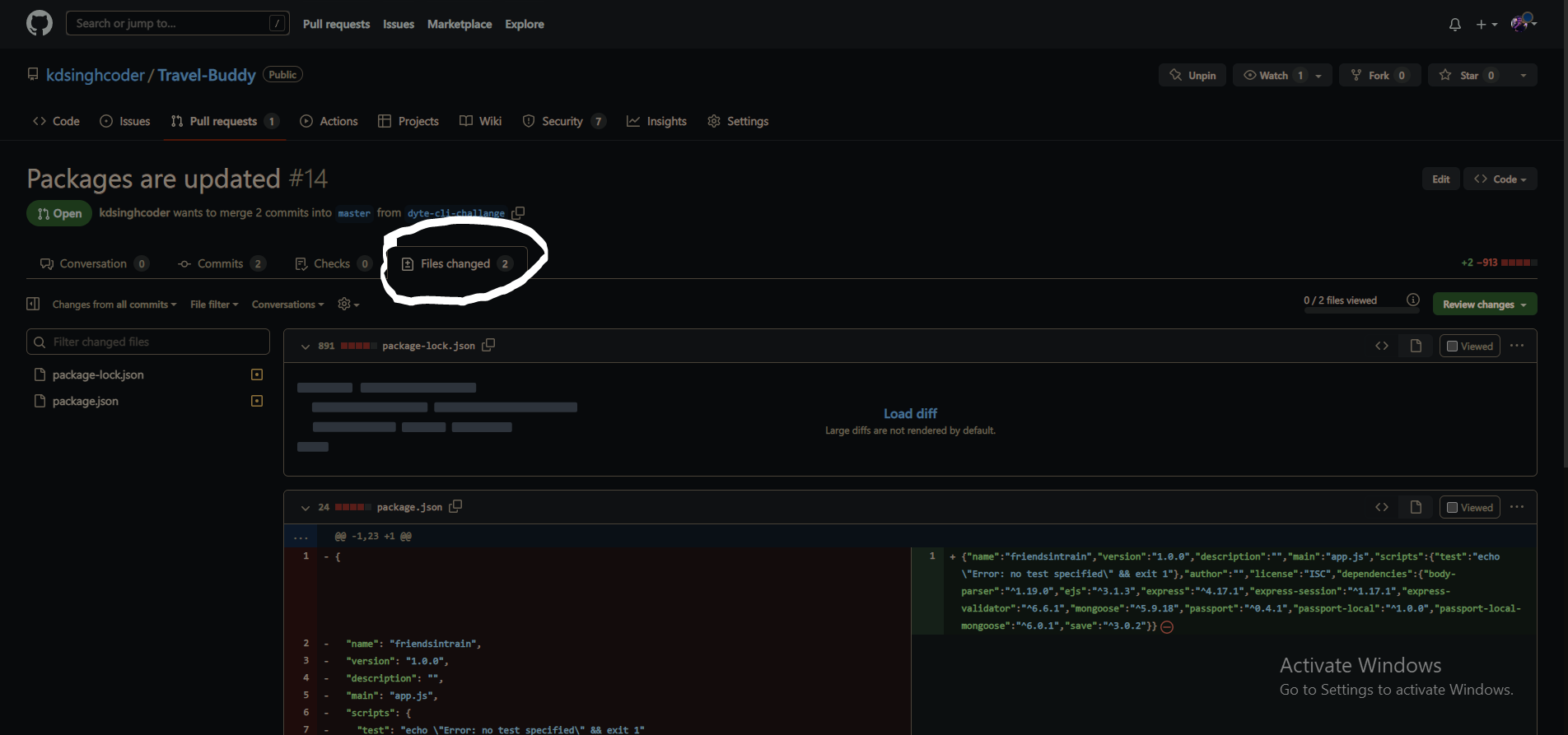View the Commits tab
Screen dimensions: 1568x735
click(x=222, y=263)
